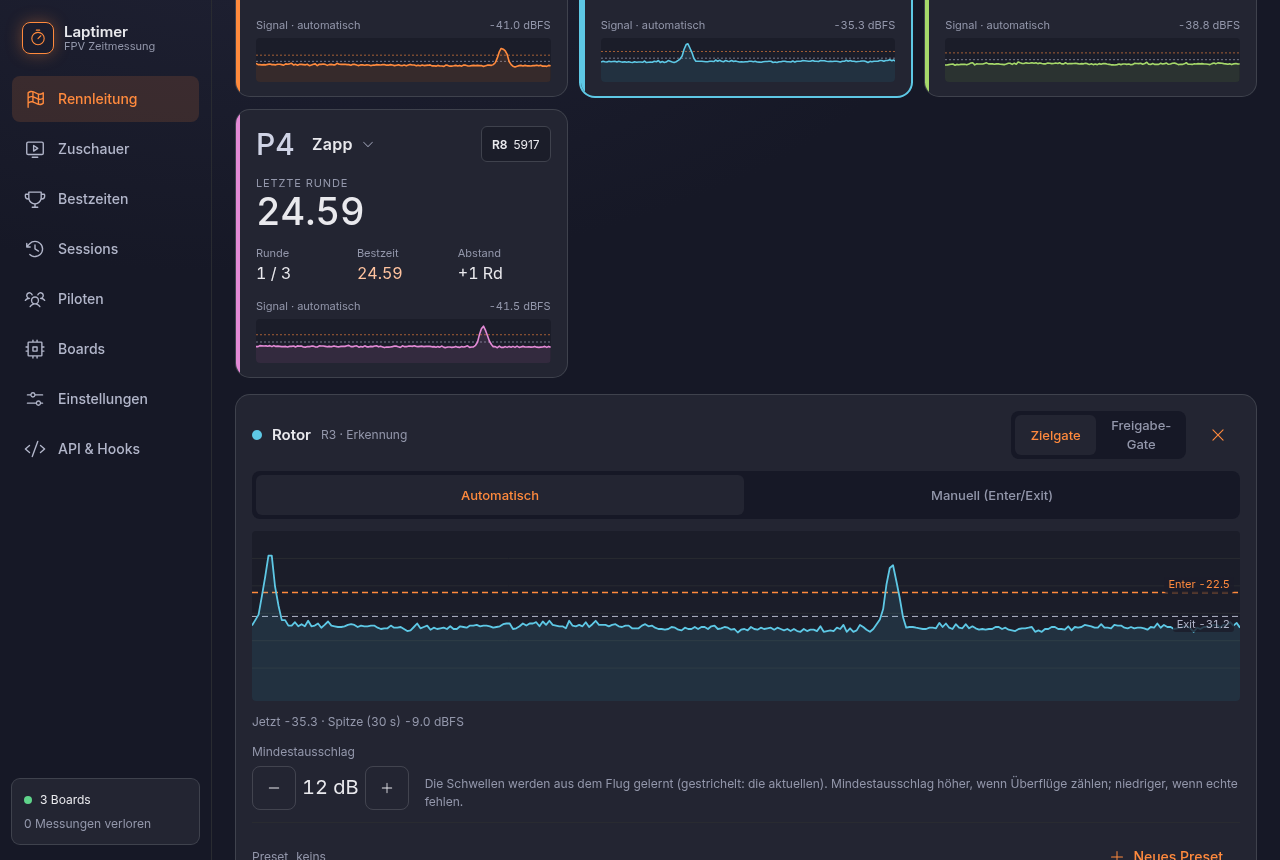
Task: Click the large Rotor signal chart
Action: (x=746, y=616)
